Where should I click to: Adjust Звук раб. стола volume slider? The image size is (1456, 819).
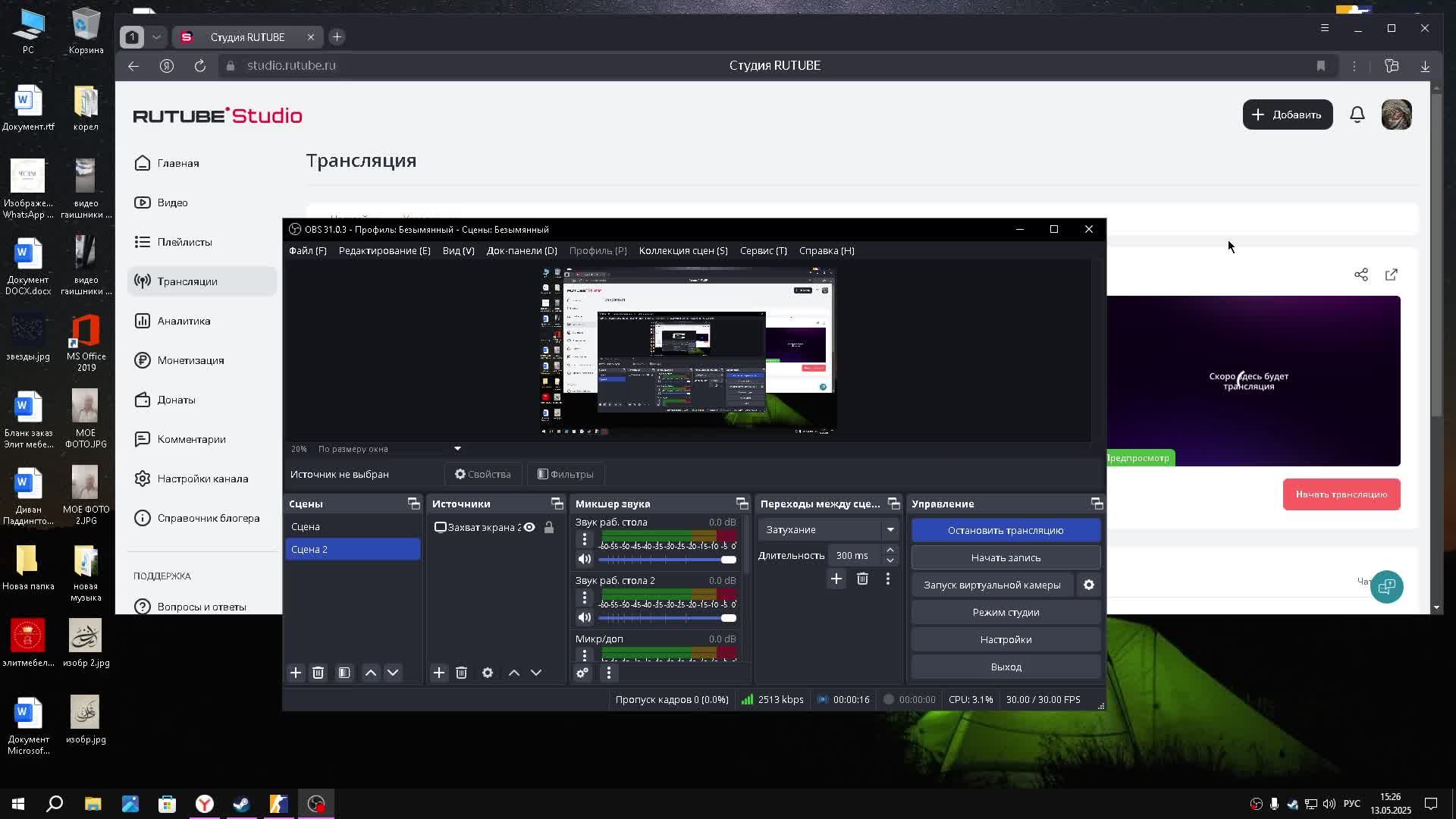click(x=667, y=560)
